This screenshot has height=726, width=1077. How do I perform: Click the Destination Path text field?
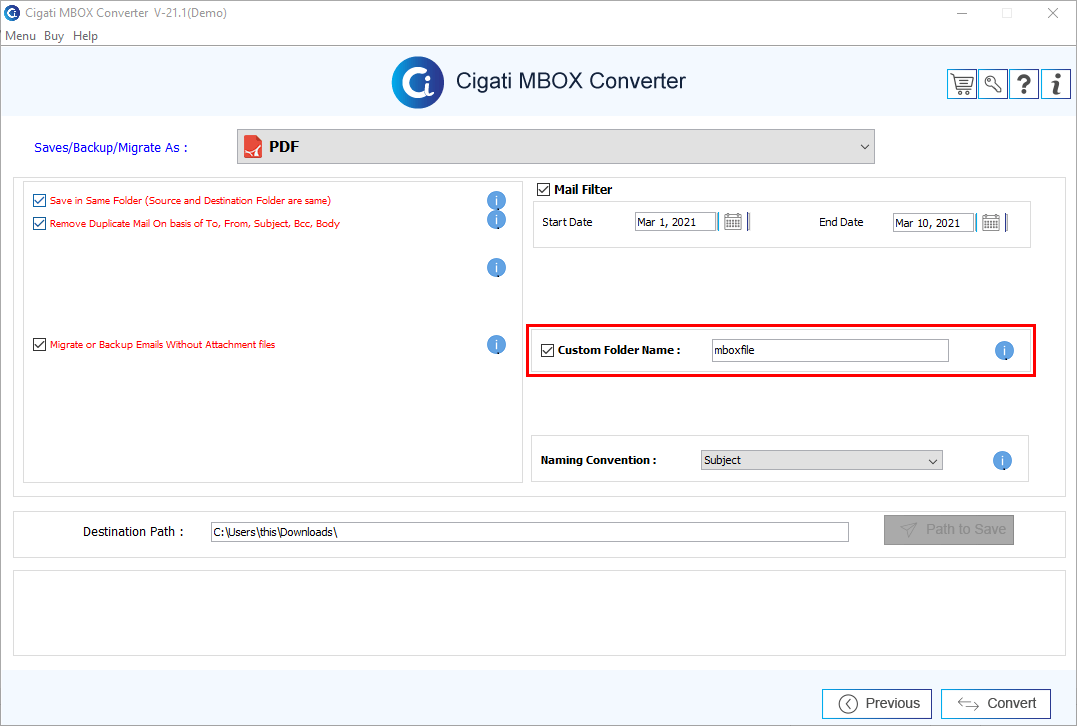[530, 532]
